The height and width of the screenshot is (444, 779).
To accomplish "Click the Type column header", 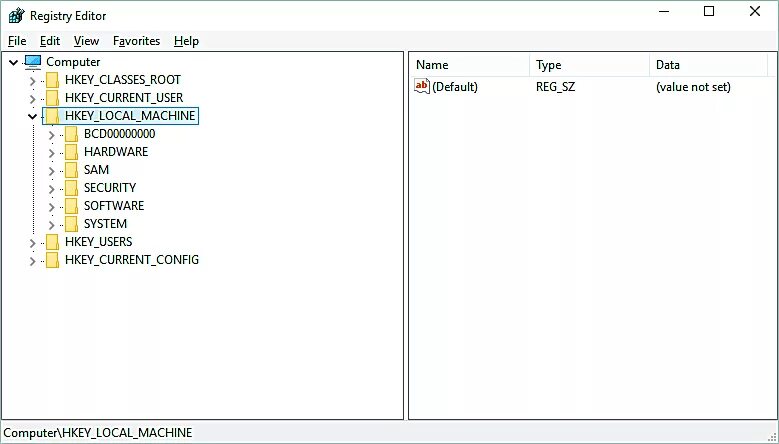I will (589, 65).
